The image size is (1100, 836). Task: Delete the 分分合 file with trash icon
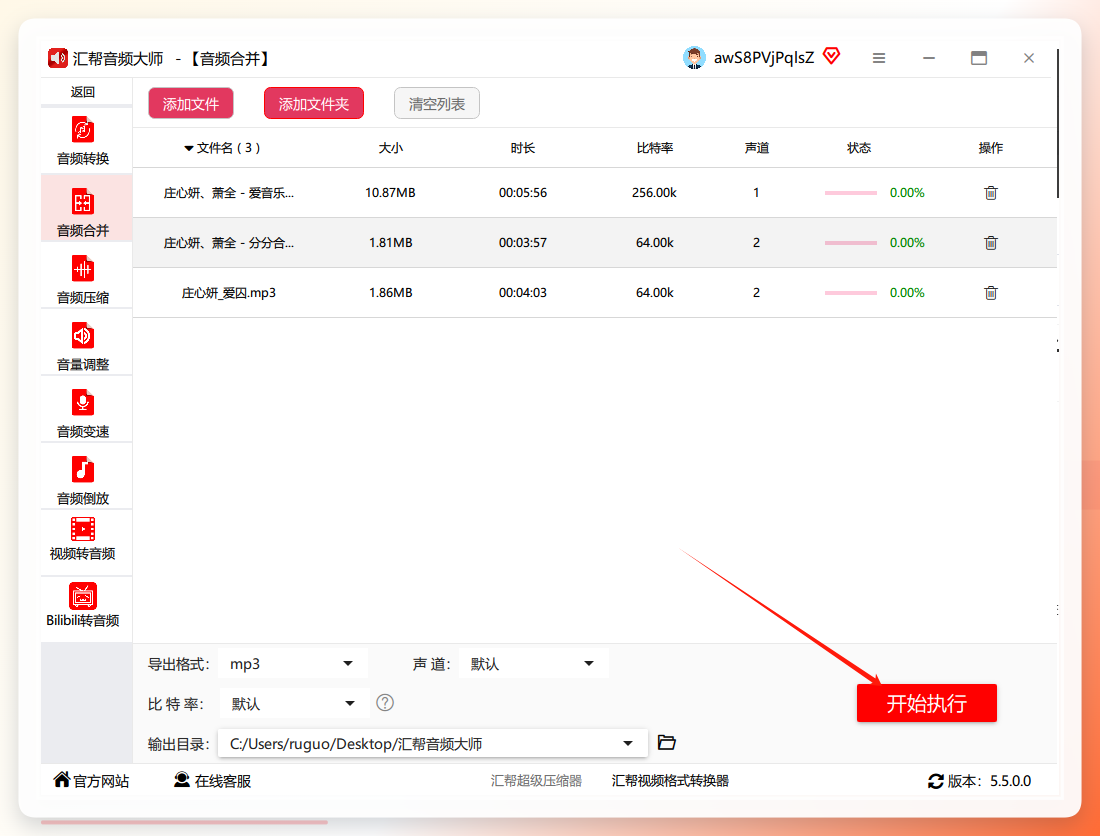[x=991, y=243]
